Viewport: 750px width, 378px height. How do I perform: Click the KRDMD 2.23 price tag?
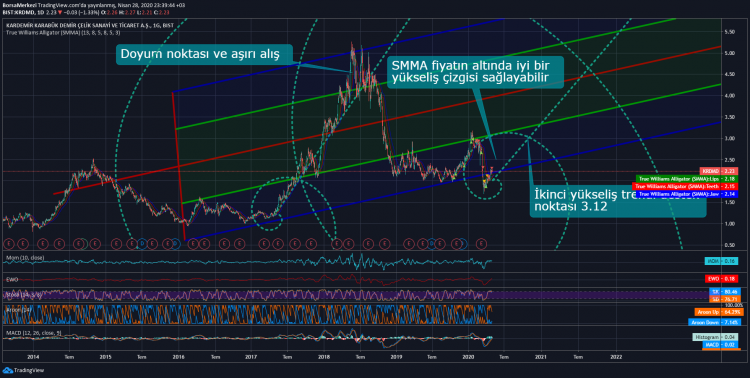coord(718,171)
